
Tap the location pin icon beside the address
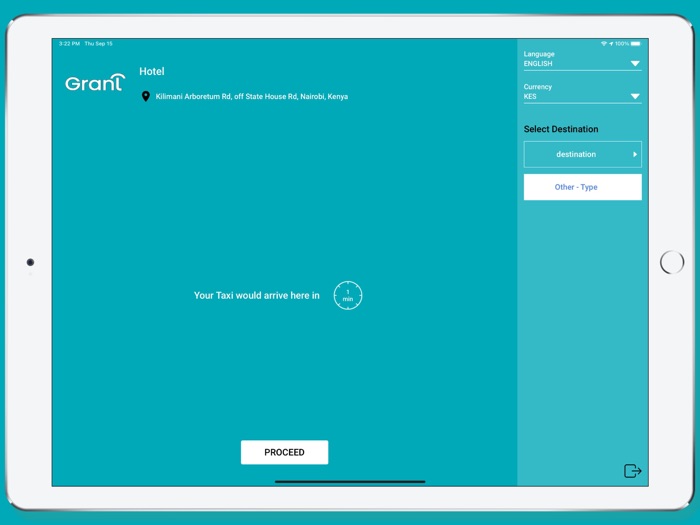coord(146,96)
